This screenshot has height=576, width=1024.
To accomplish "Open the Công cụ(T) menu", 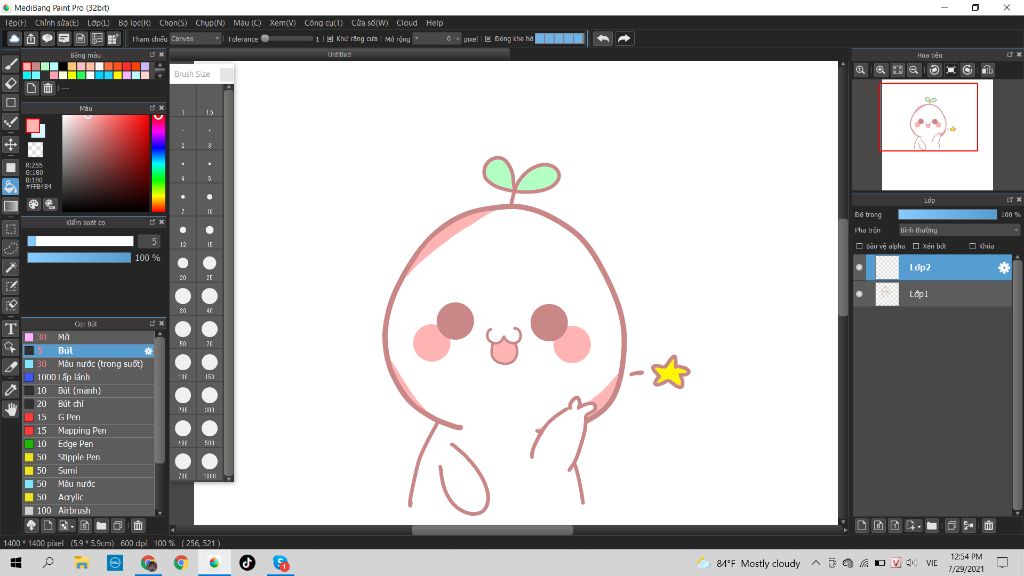I will 323,22.
